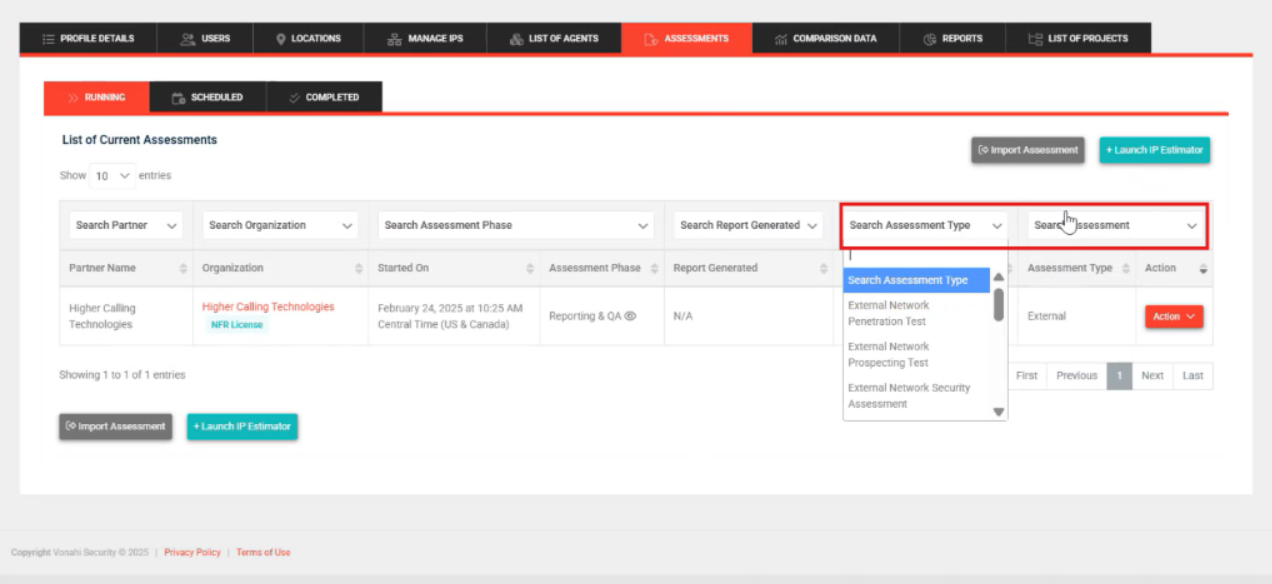Click the Action column sort icon

(1203, 268)
